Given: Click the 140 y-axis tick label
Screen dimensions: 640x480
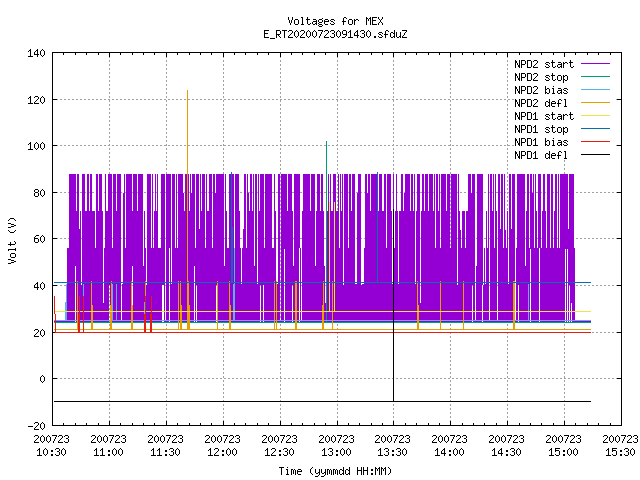Looking at the screenshot, I should pos(36,53).
